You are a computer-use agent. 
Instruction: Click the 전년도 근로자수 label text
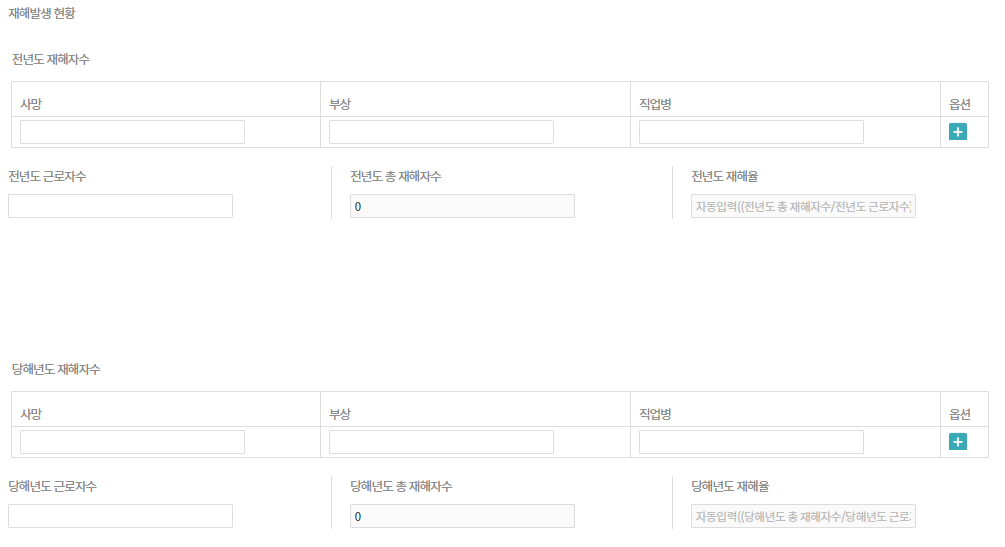[47, 177]
